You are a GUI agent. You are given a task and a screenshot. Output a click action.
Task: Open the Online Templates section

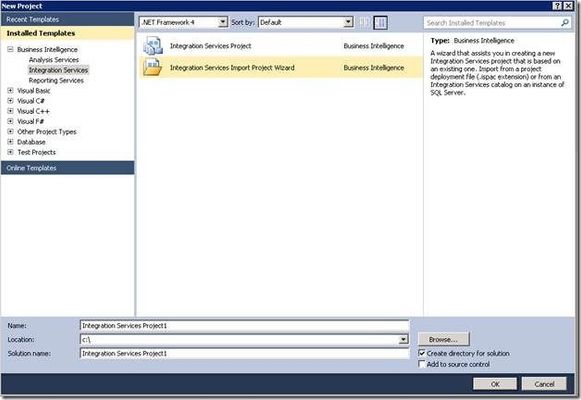coord(67,168)
